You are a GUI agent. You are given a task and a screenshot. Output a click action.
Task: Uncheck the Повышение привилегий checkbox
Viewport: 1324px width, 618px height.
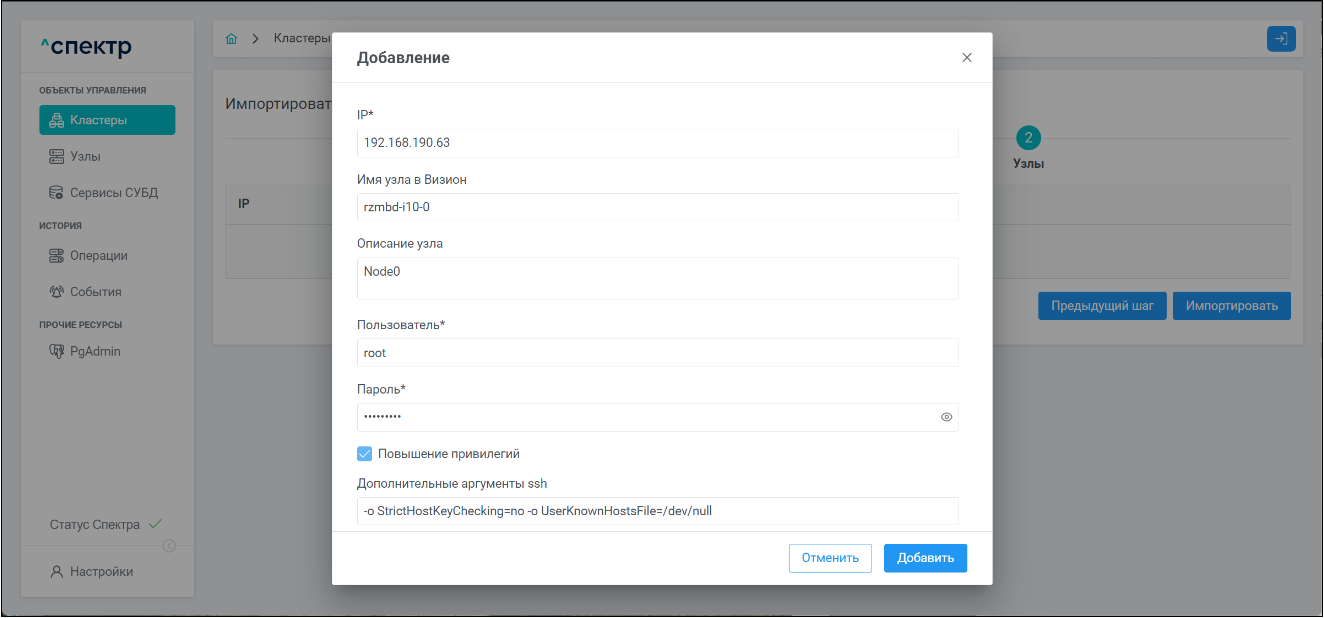pyautogui.click(x=365, y=454)
